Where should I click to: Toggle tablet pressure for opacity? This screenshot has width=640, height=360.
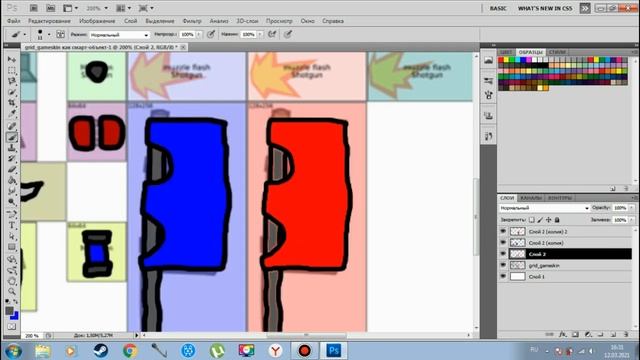pos(211,34)
